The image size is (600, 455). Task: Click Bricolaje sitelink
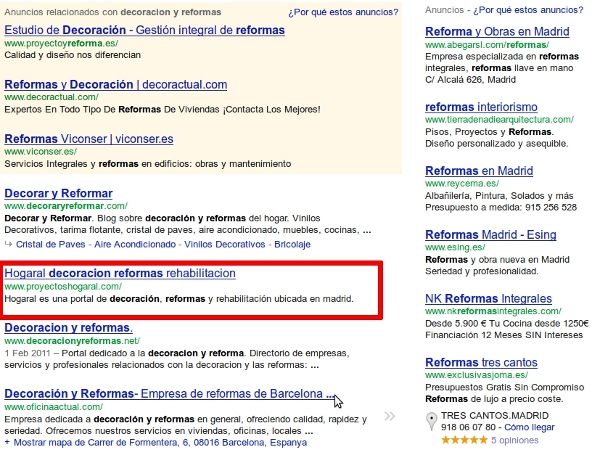[292, 244]
